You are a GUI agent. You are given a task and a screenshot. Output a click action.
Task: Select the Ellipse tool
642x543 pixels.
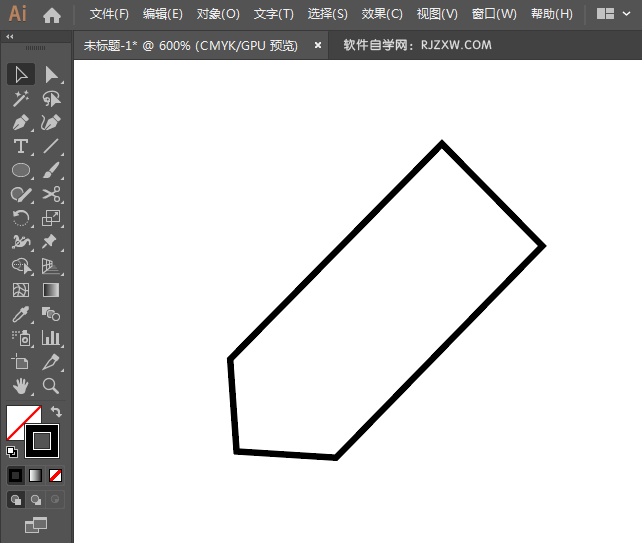pos(21,170)
